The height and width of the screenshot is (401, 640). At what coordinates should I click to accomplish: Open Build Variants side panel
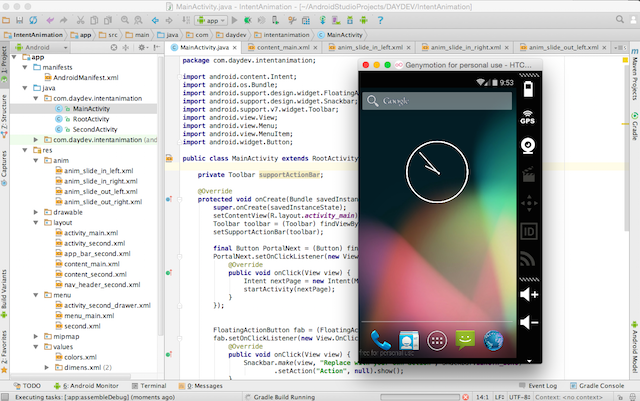click(4, 293)
